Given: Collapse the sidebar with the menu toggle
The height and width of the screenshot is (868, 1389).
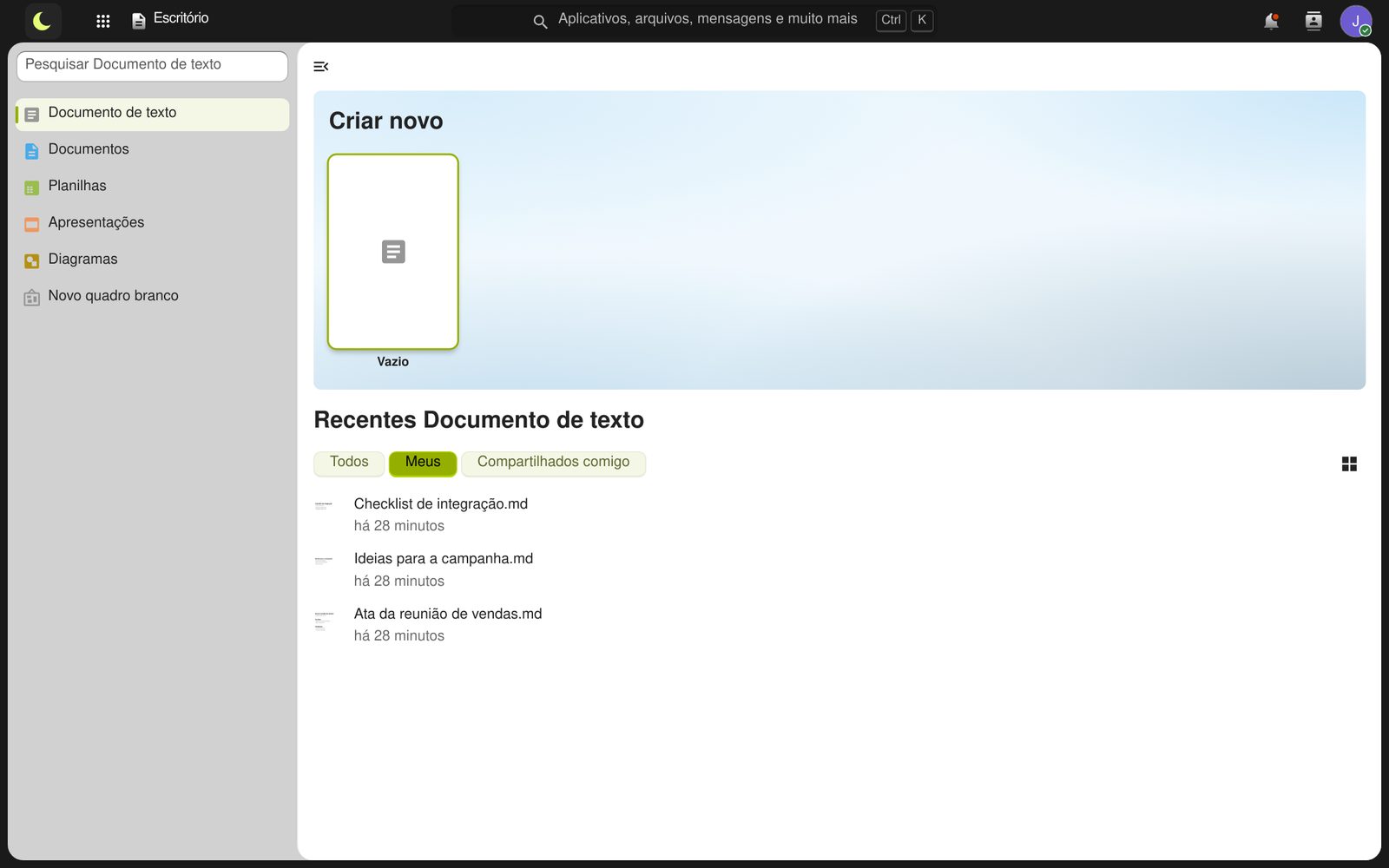Looking at the screenshot, I should pyautogui.click(x=321, y=67).
